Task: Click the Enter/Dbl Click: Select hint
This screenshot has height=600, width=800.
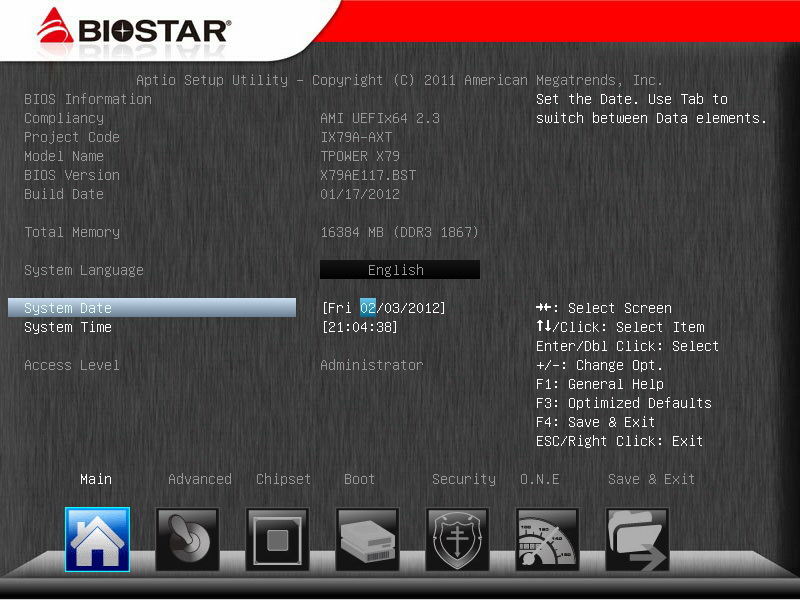Action: pos(627,346)
